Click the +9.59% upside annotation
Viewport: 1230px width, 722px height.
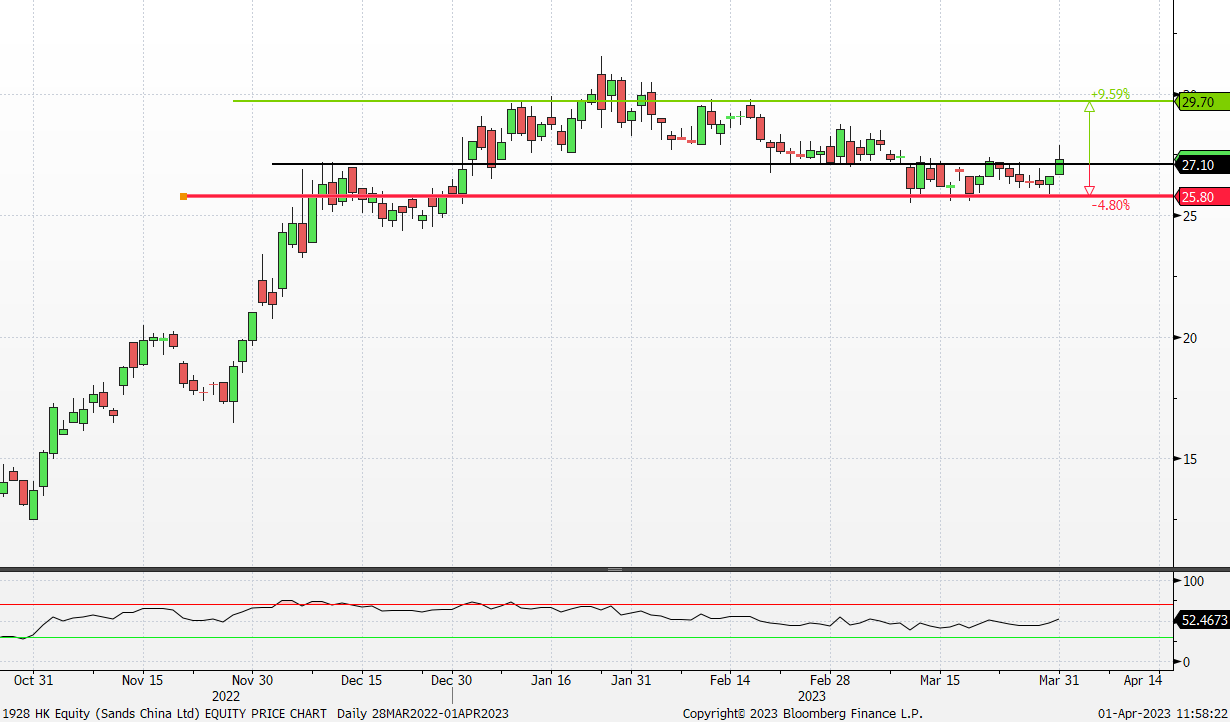[1110, 94]
